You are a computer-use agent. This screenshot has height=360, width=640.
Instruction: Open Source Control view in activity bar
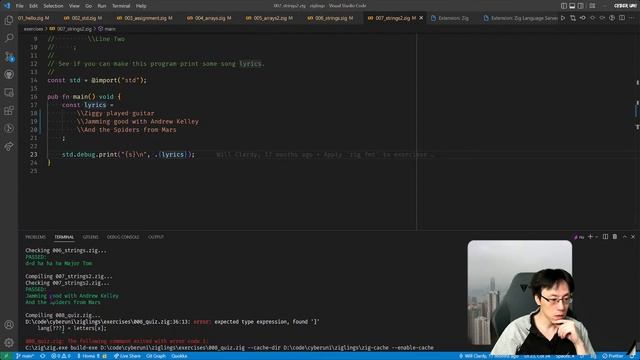coord(9,56)
